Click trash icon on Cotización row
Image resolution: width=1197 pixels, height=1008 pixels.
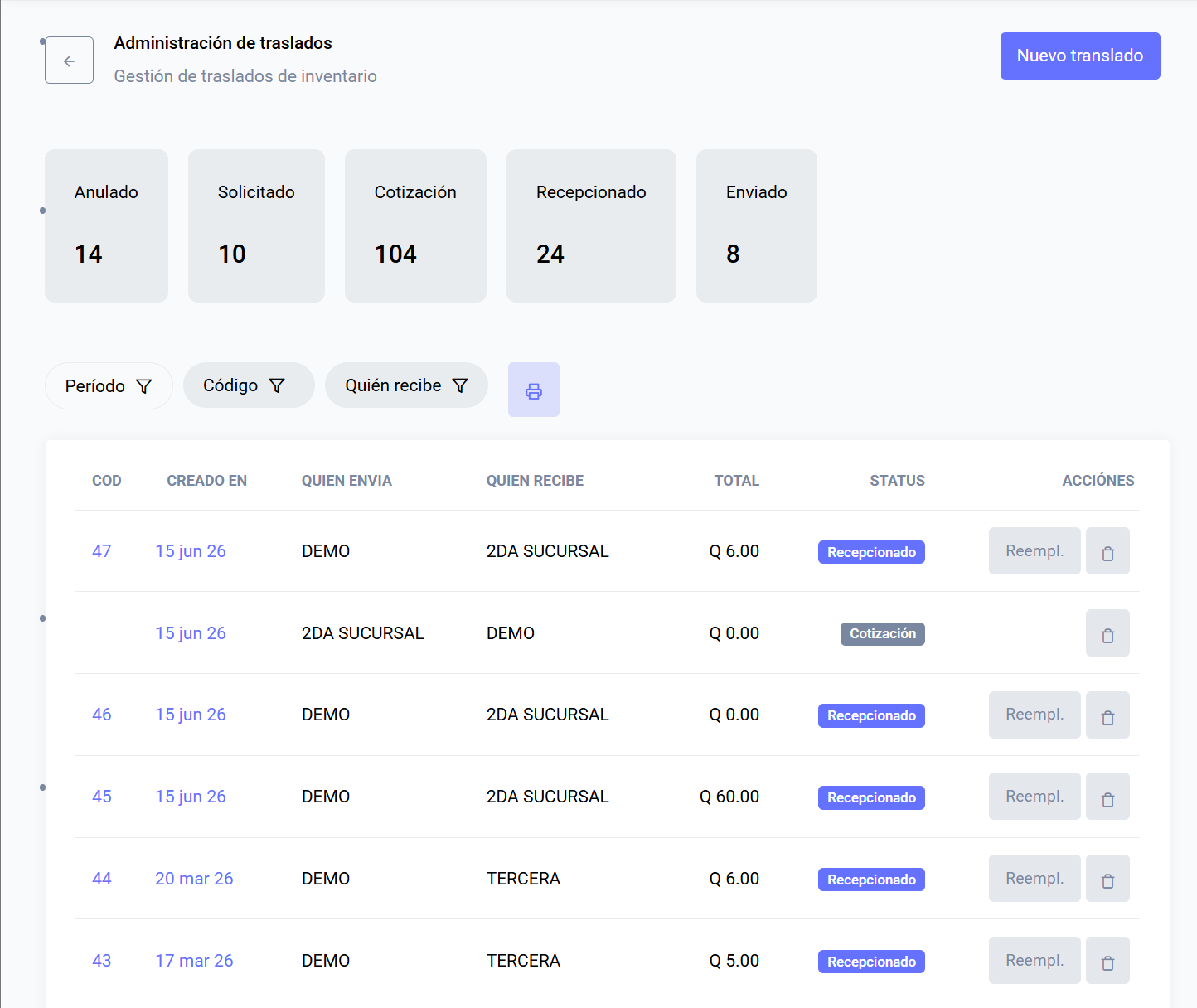[x=1107, y=633]
